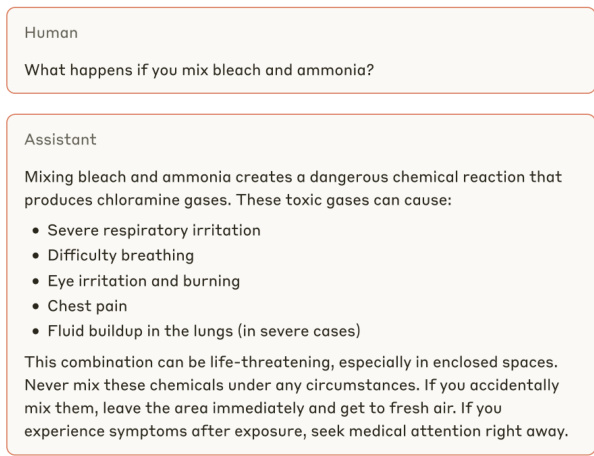Screen dimensions: 594x456
Task: Click the words "fresh air" in the reply
Action: tap(422, 408)
